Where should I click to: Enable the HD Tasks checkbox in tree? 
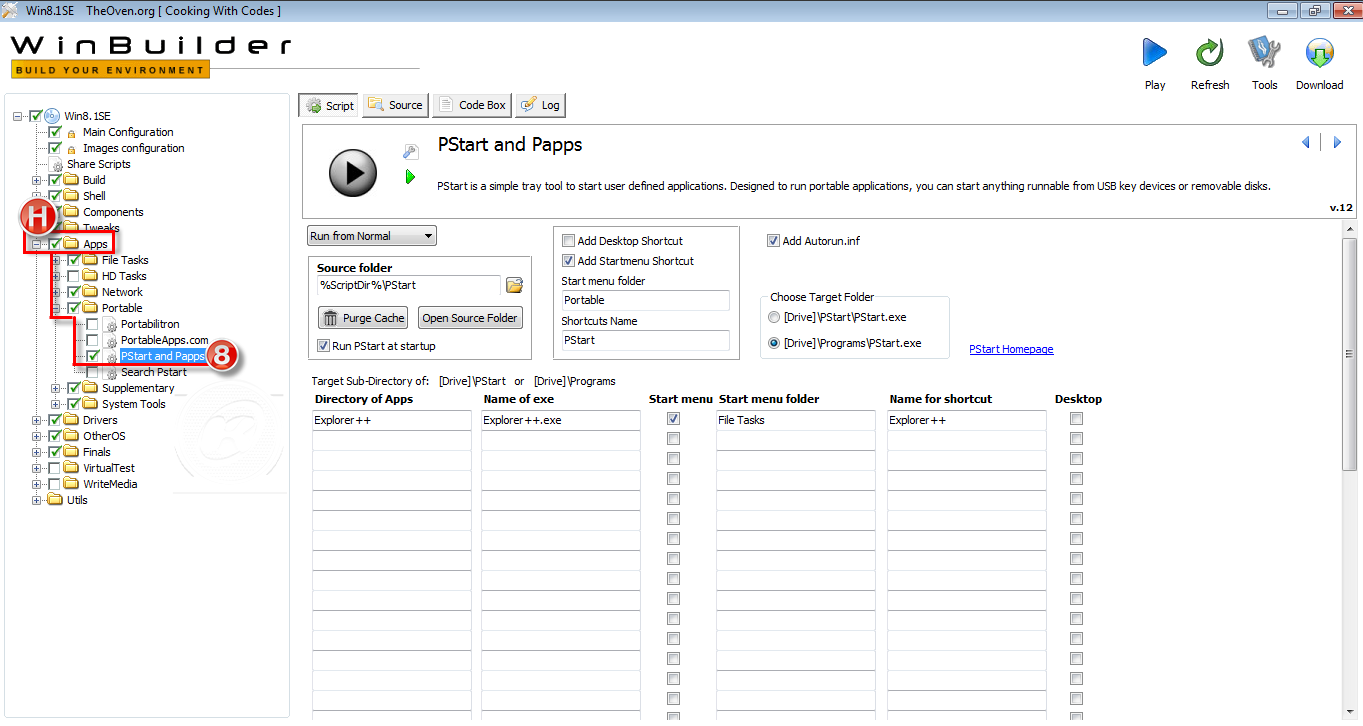[x=73, y=276]
